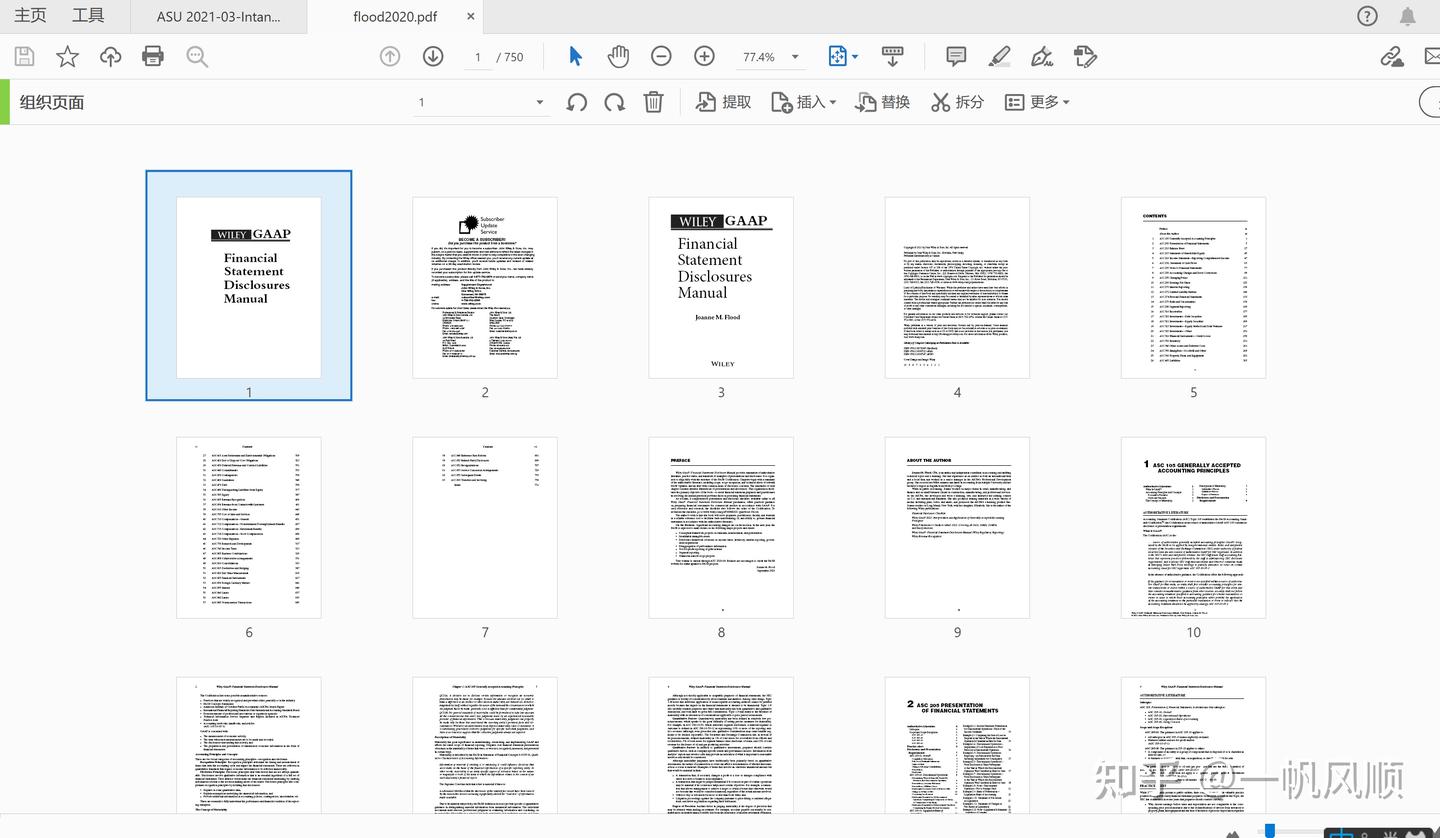The image size is (1440, 838).
Task: Bookmark the file with the star icon
Action: [x=67, y=57]
